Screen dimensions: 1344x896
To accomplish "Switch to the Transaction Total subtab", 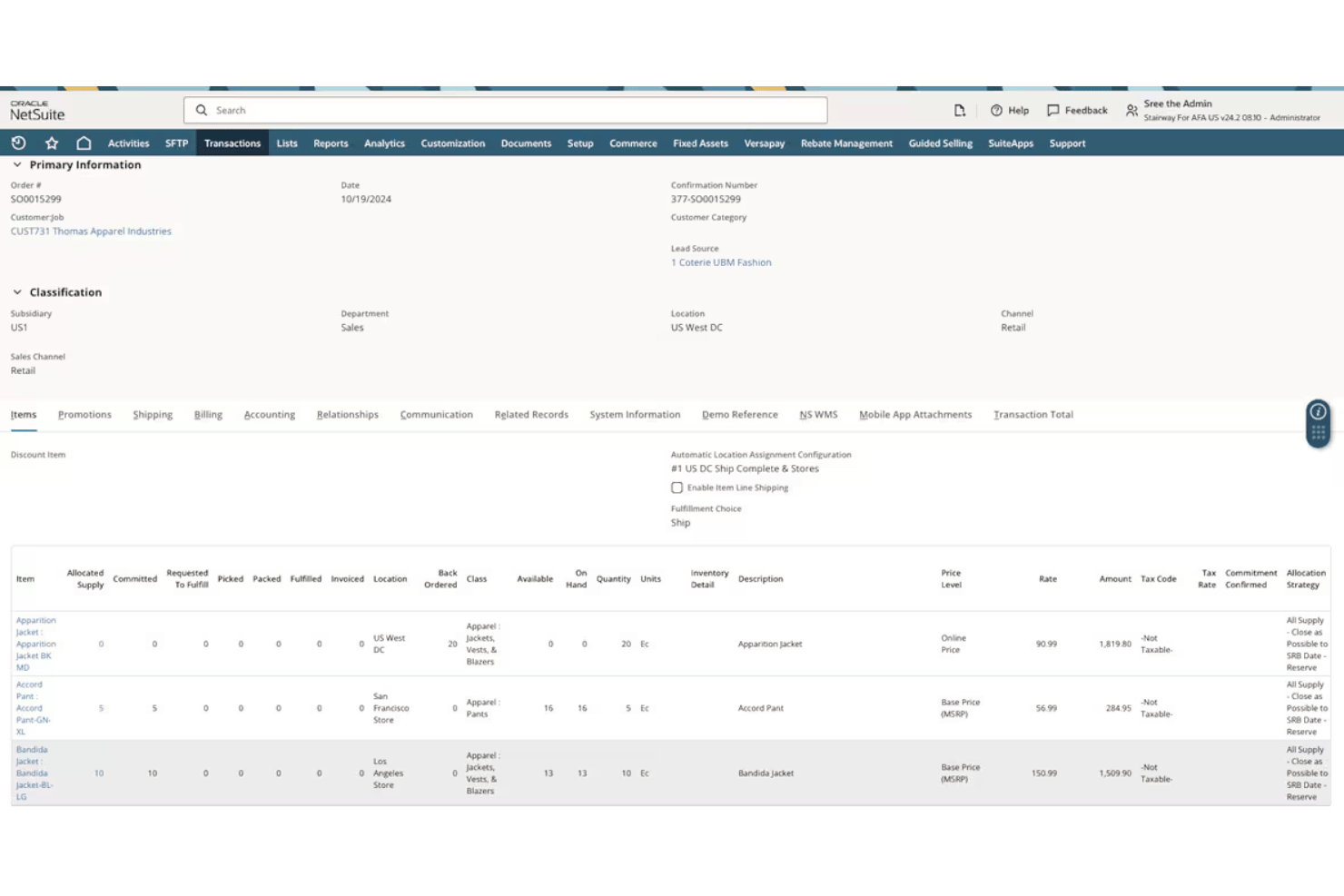I will [x=1033, y=415].
